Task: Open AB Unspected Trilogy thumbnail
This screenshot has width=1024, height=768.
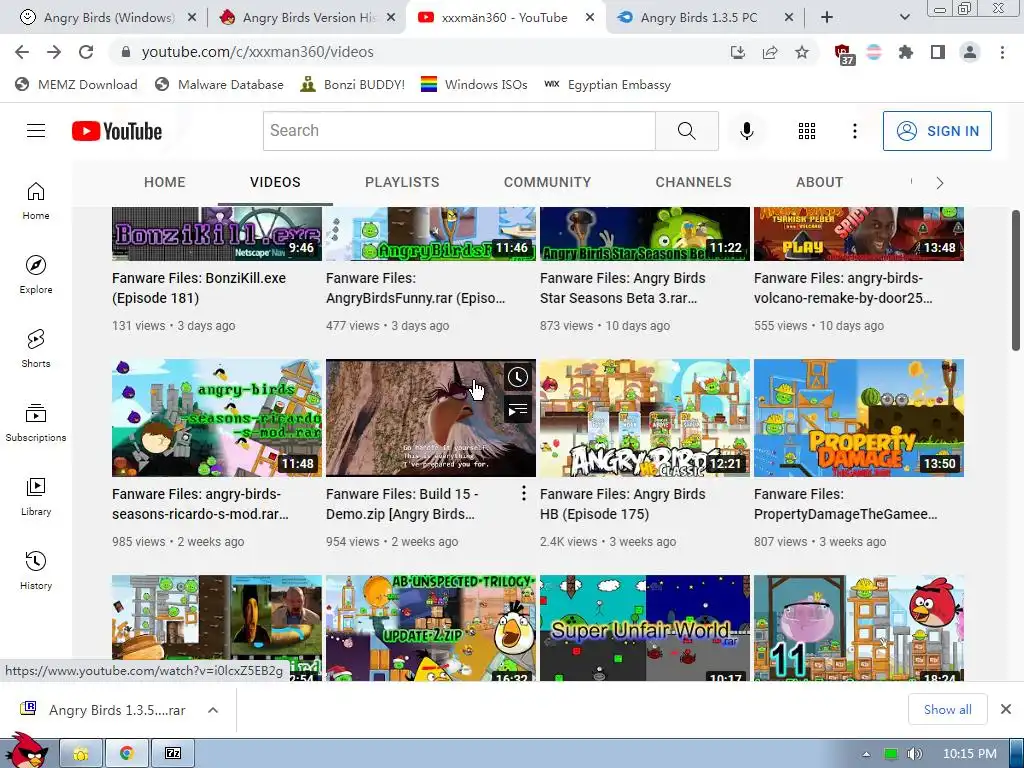Action: point(430,628)
